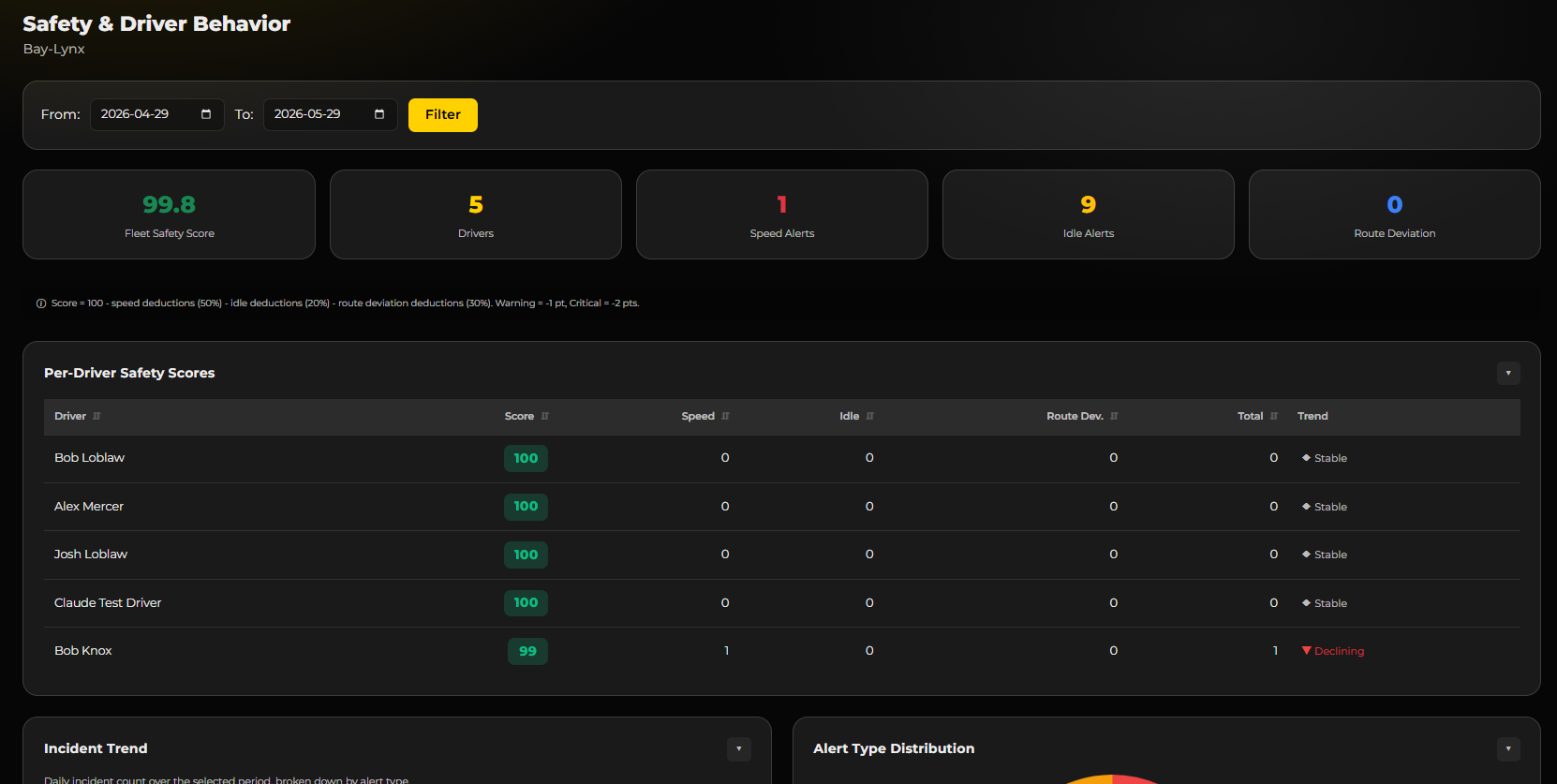
Task: Sort table by Route Dev. column icon
Action: coord(1114,416)
